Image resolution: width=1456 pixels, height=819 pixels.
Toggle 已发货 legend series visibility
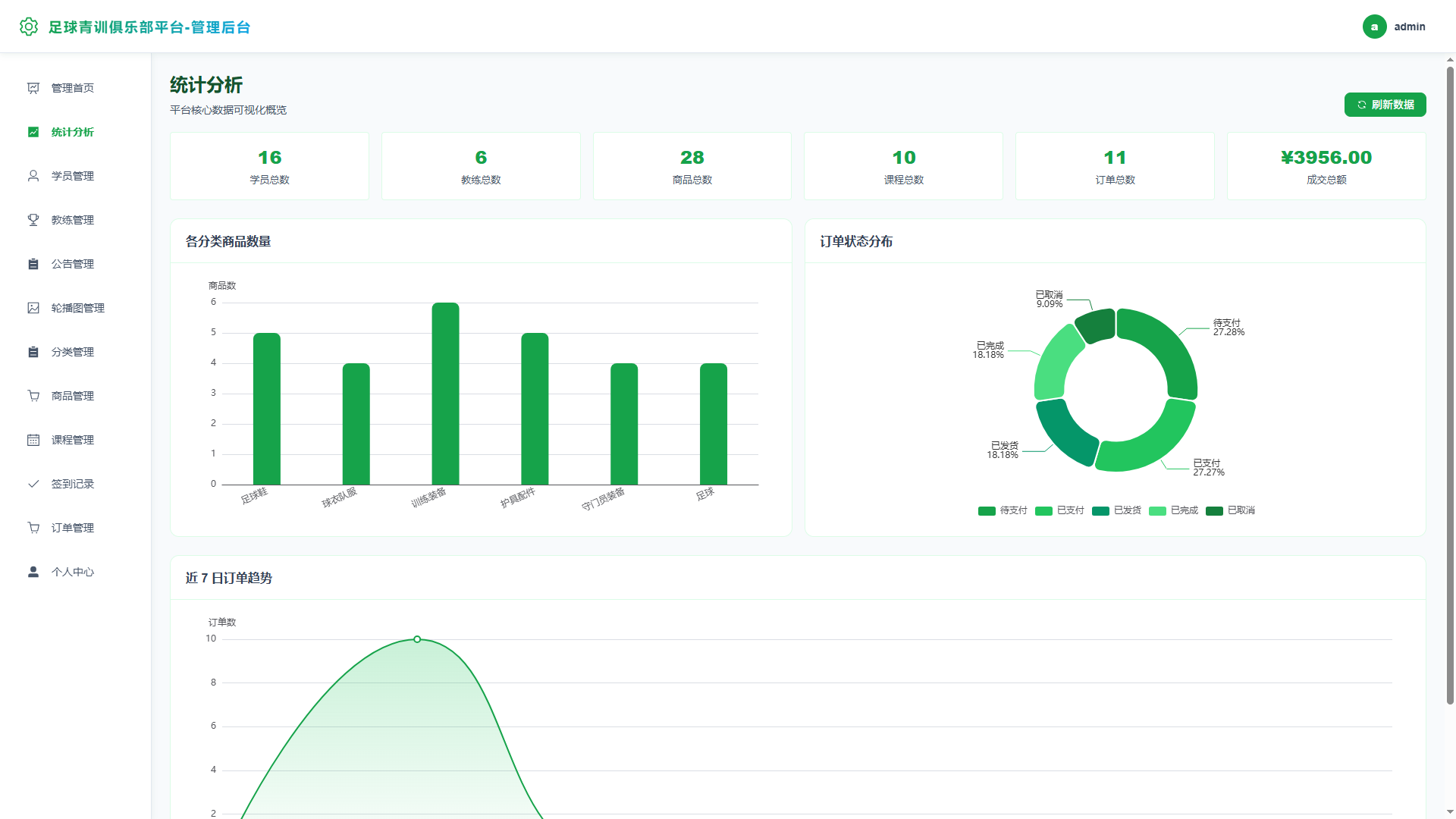pos(1116,510)
